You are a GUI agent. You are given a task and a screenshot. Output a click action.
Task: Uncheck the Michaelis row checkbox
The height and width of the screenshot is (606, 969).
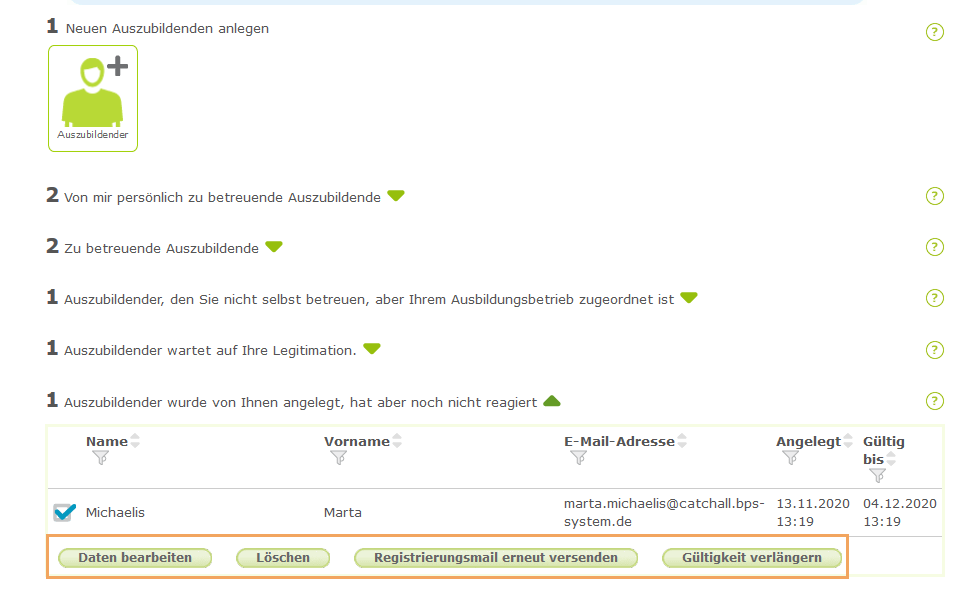pos(64,512)
